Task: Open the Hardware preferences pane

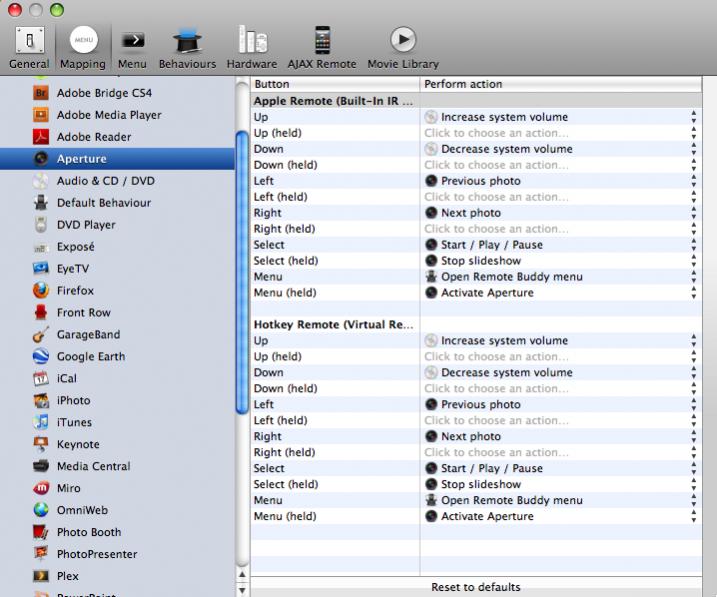Action: [252, 48]
